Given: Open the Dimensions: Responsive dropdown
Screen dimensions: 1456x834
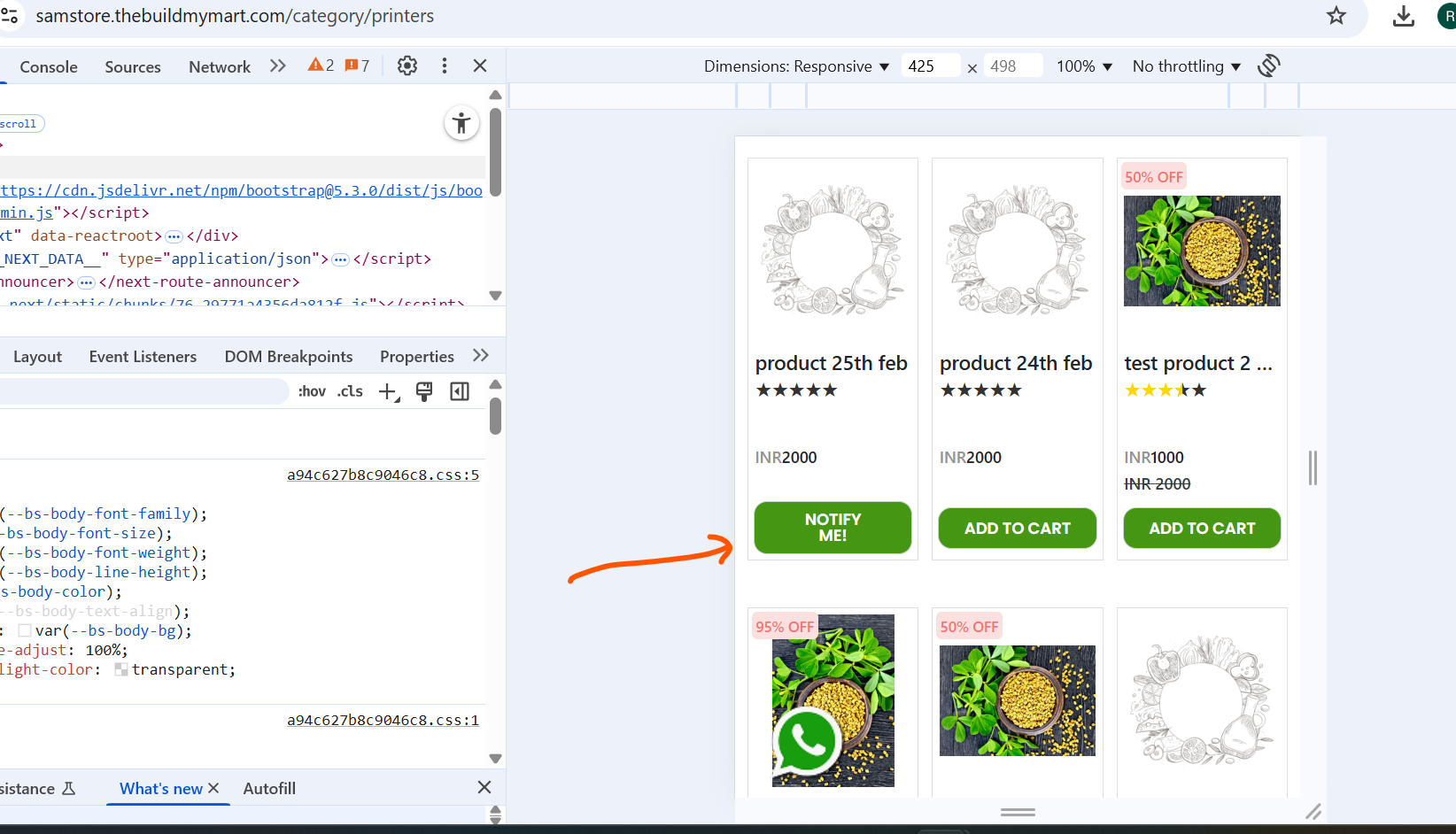Looking at the screenshot, I should click(796, 66).
